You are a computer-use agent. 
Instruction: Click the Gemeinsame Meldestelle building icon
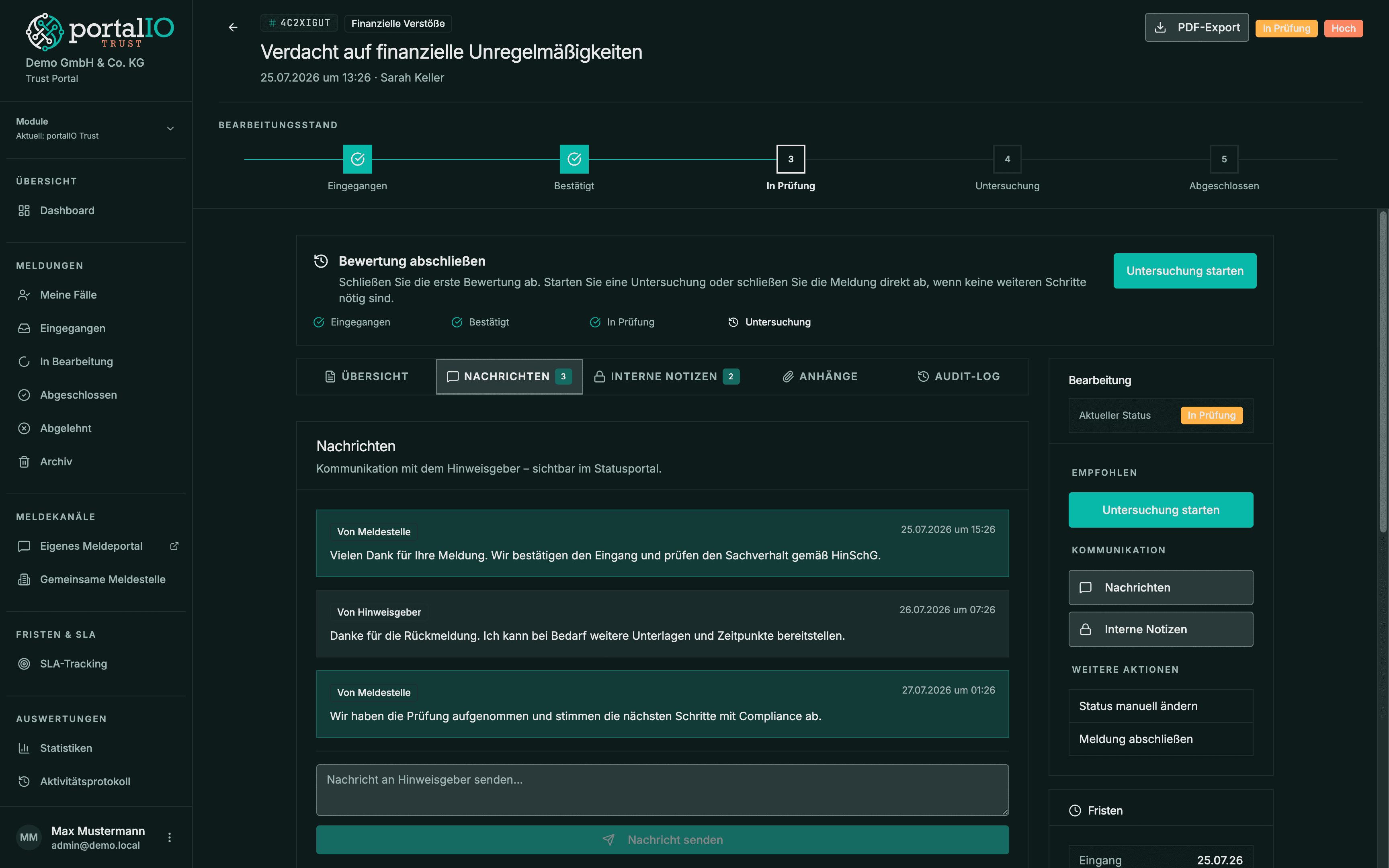(x=24, y=579)
